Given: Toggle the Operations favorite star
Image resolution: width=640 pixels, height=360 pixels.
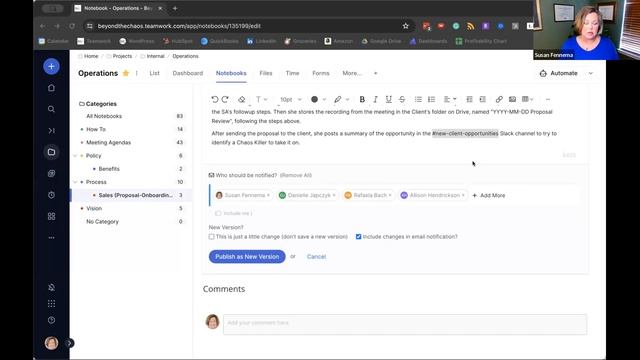Looking at the screenshot, I should click(126, 73).
